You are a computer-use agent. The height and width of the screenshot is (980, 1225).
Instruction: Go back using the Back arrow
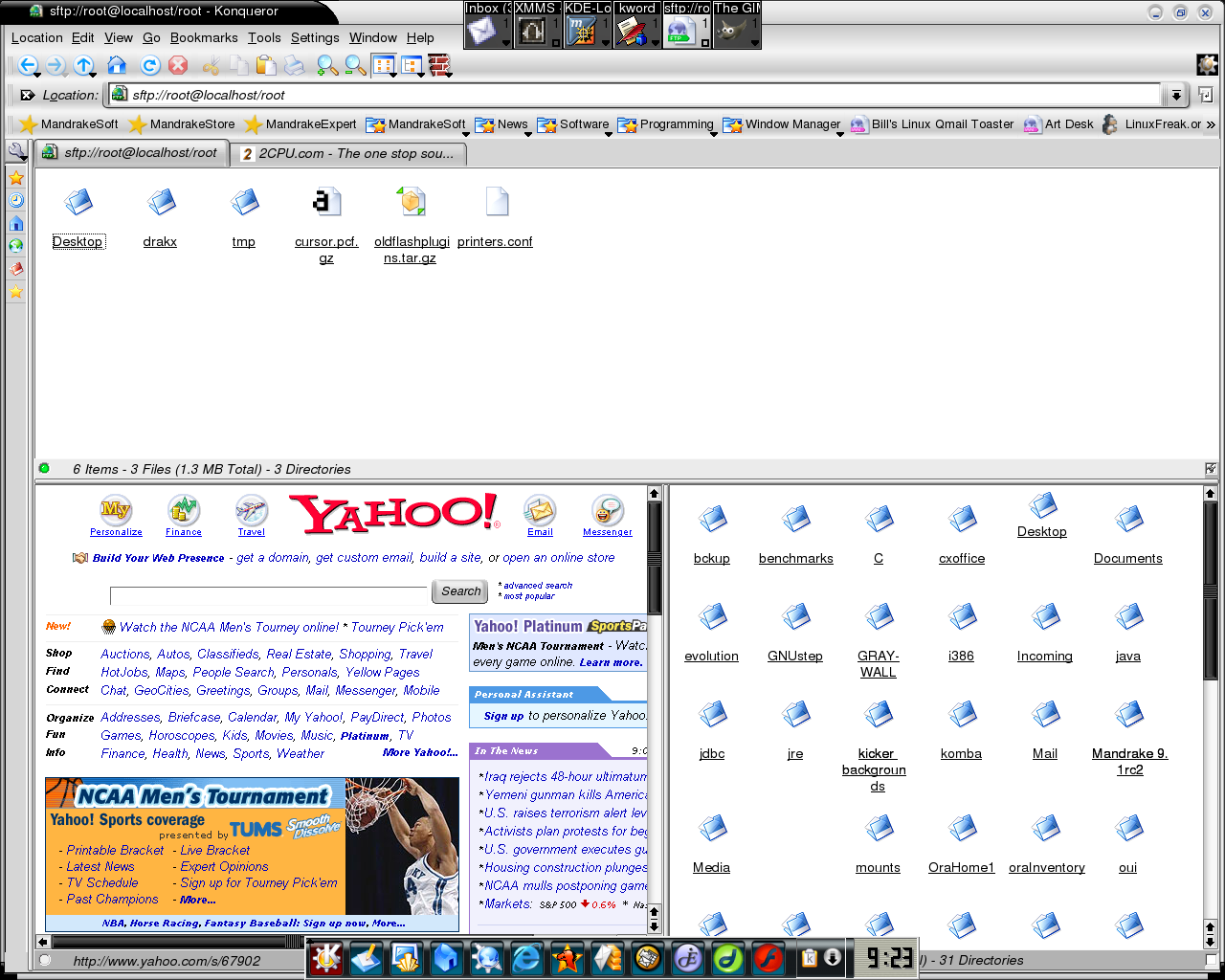click(x=26, y=65)
